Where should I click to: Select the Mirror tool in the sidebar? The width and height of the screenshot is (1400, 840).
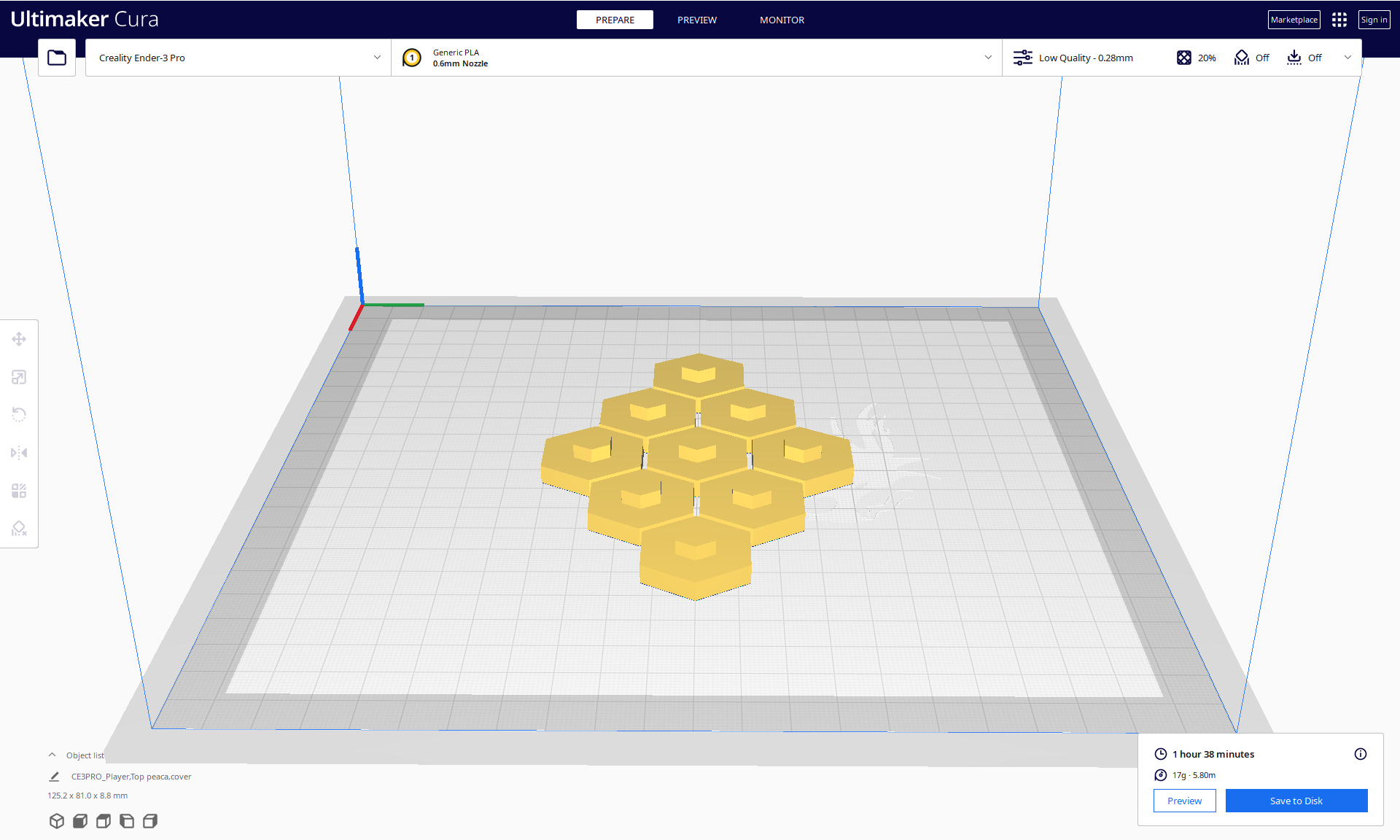click(x=19, y=453)
